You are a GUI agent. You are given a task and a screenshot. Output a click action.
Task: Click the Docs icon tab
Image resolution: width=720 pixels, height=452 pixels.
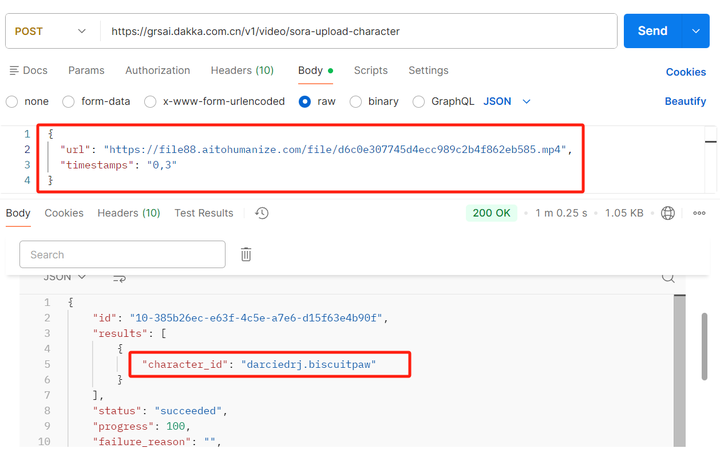pyautogui.click(x=28, y=71)
